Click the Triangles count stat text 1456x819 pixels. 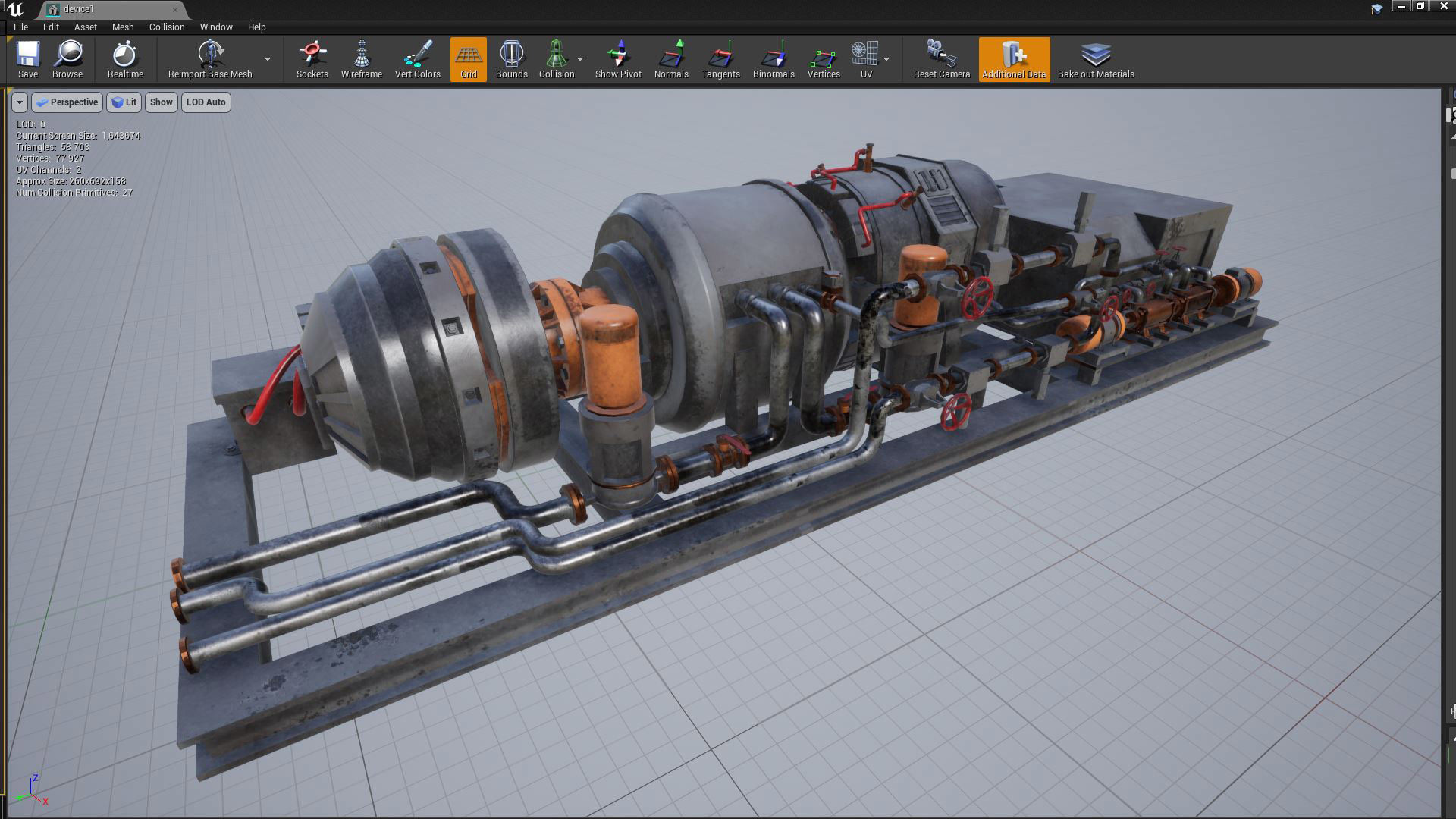click(x=53, y=147)
